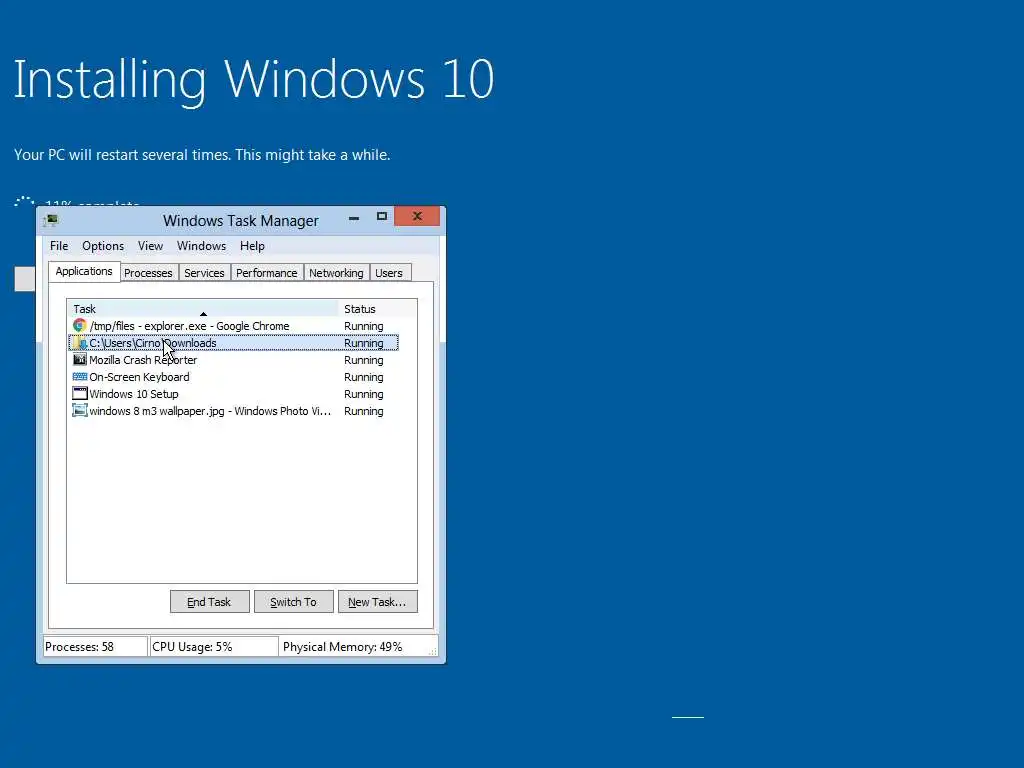Close the Windows Task Manager window

click(x=417, y=216)
